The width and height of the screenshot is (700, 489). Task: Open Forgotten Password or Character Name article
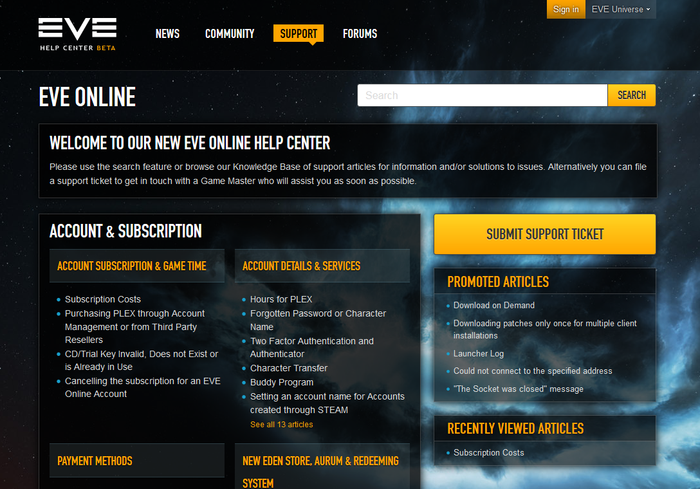click(318, 320)
